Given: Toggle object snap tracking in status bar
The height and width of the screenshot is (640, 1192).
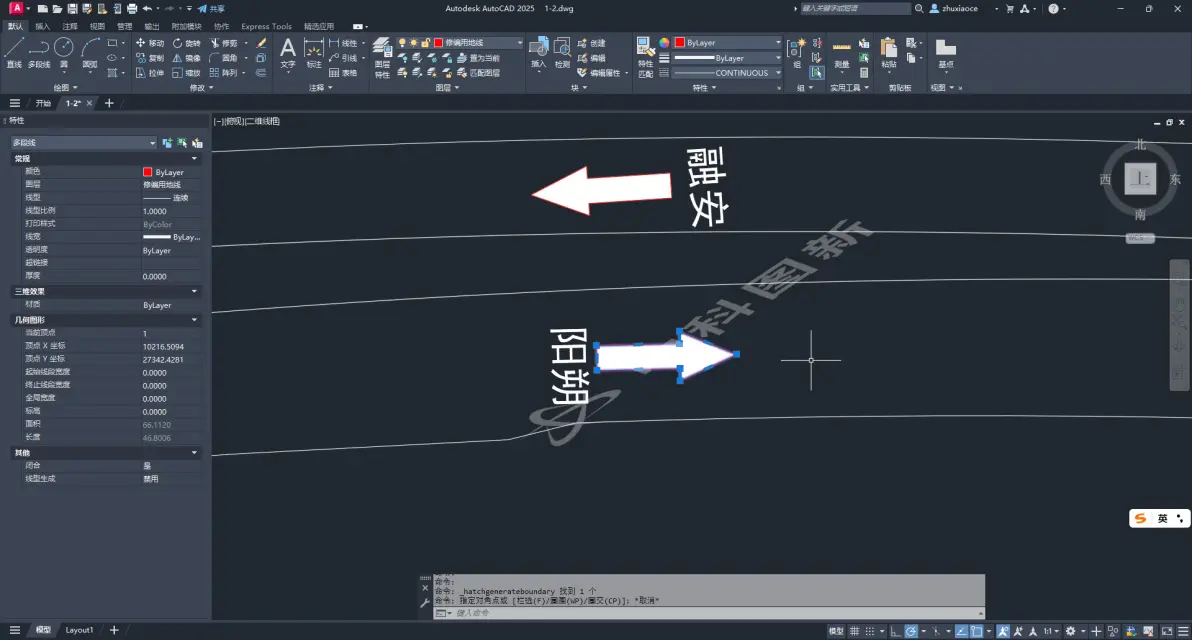Looking at the screenshot, I should click(961, 631).
